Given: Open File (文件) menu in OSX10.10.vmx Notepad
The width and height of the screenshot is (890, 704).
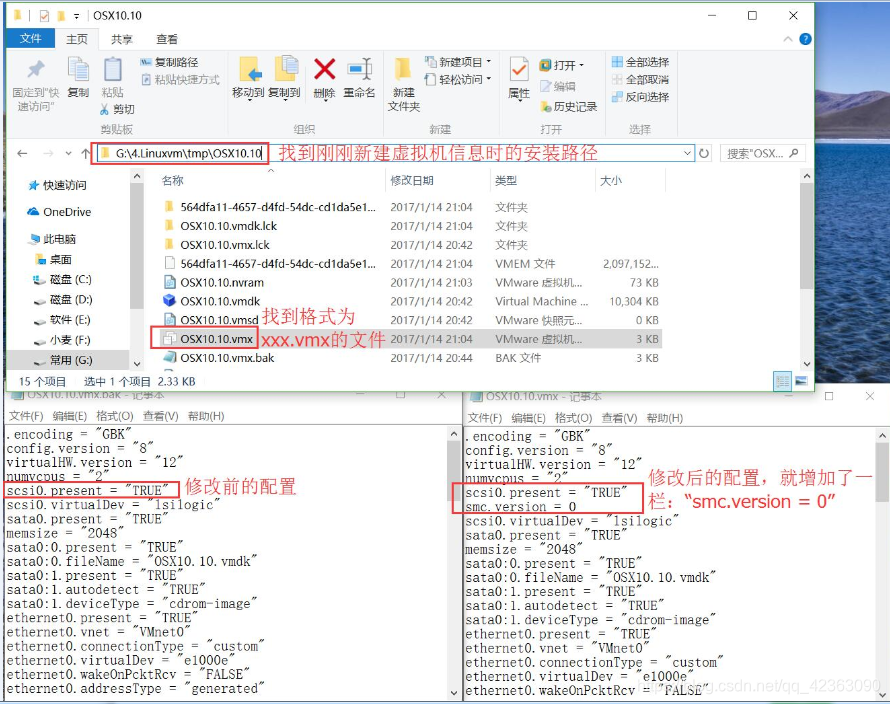Looking at the screenshot, I should click(x=485, y=418).
